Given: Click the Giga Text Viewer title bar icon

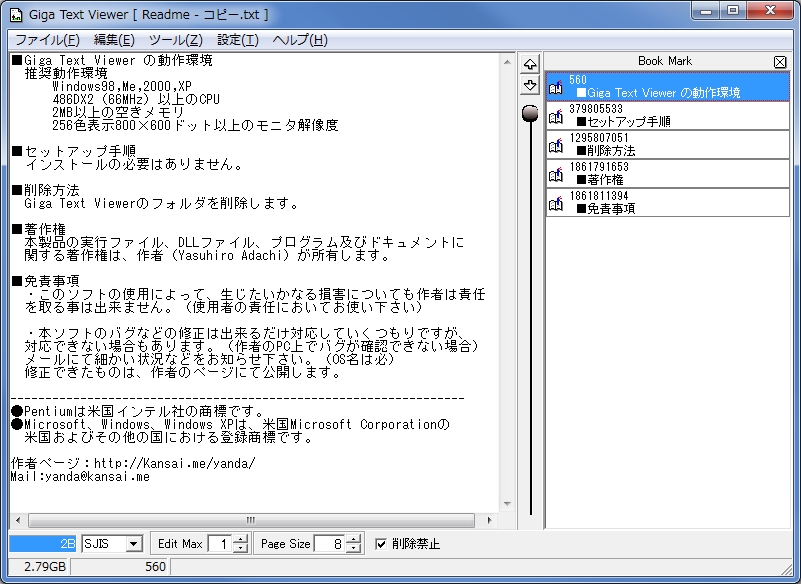Looking at the screenshot, I should tap(16, 12).
